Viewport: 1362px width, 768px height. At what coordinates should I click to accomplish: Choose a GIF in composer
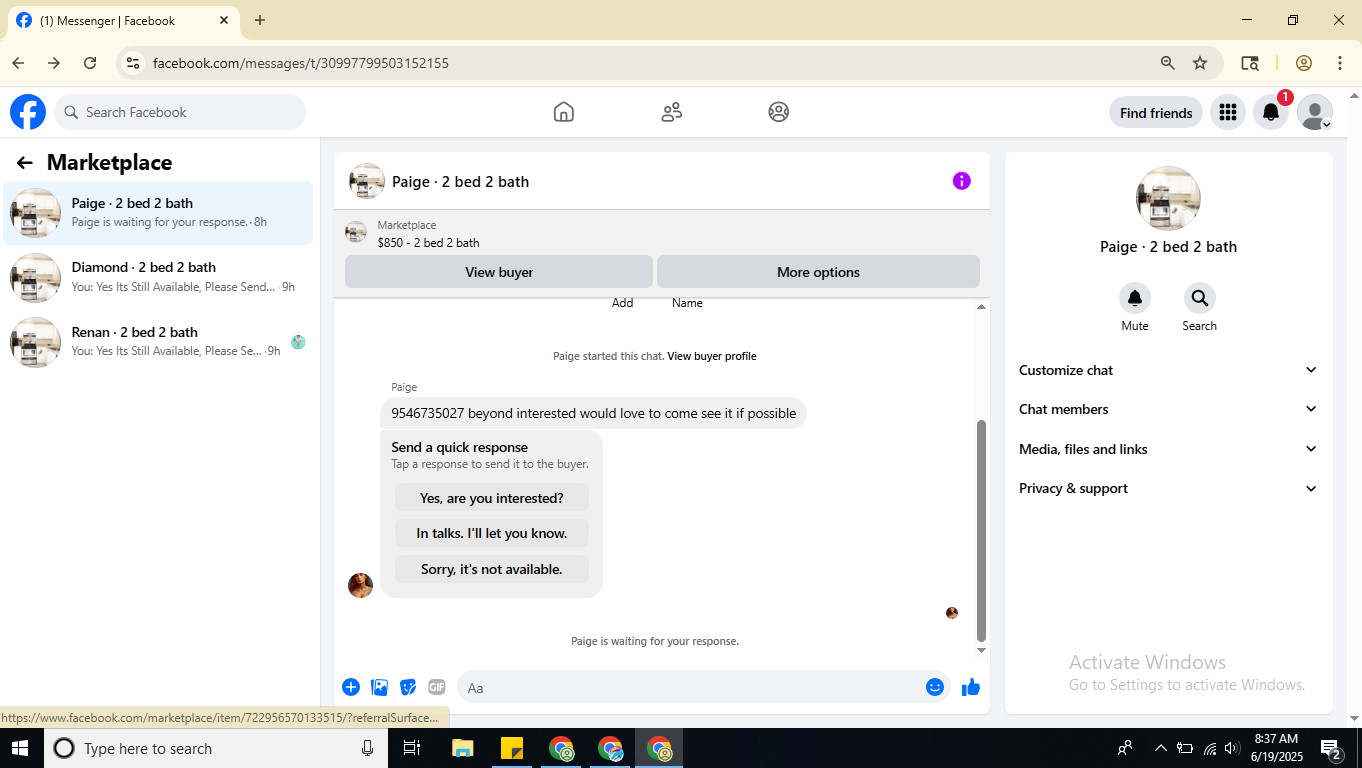coord(437,687)
